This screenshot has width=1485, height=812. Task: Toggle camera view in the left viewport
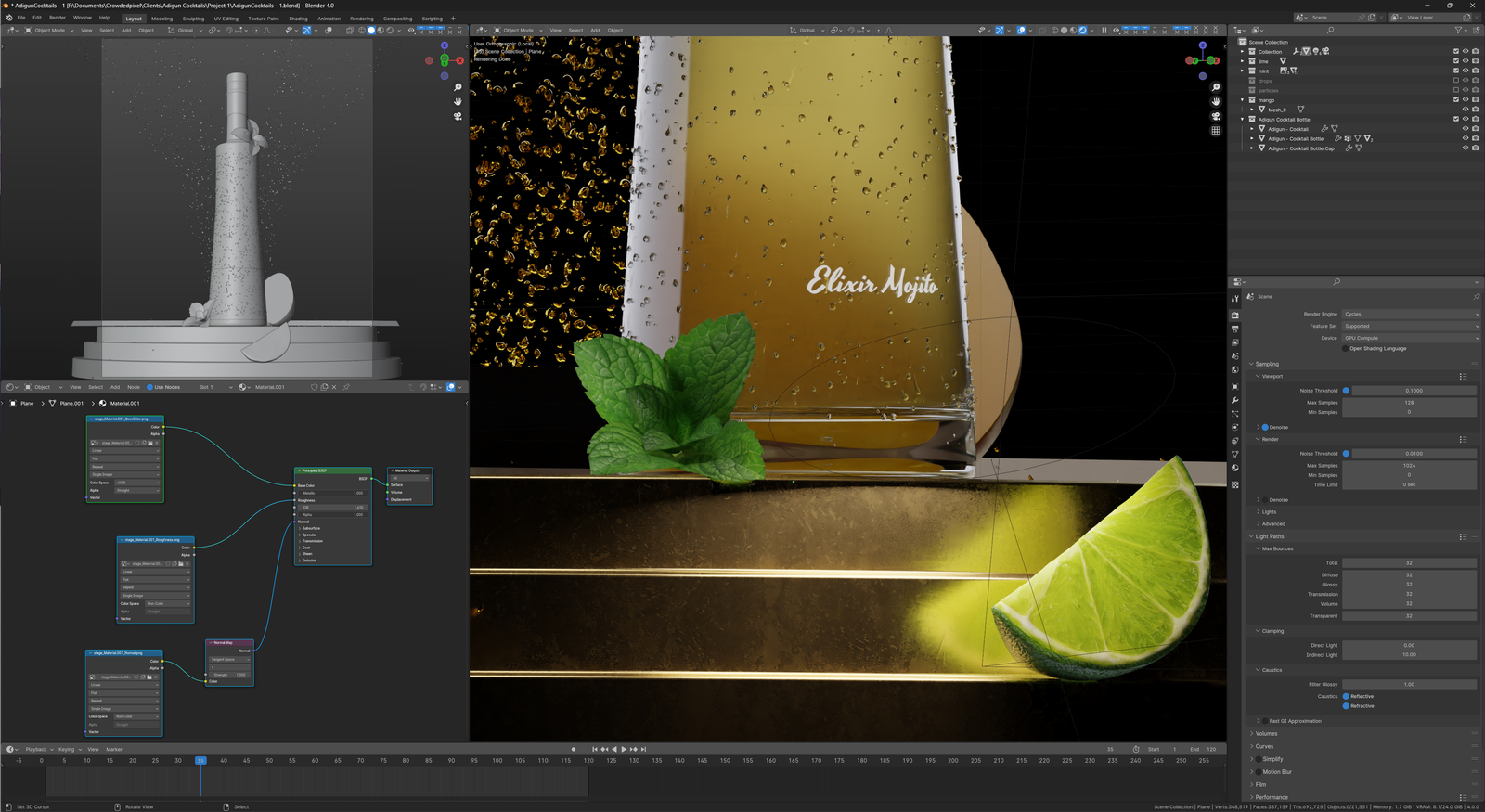point(458,116)
